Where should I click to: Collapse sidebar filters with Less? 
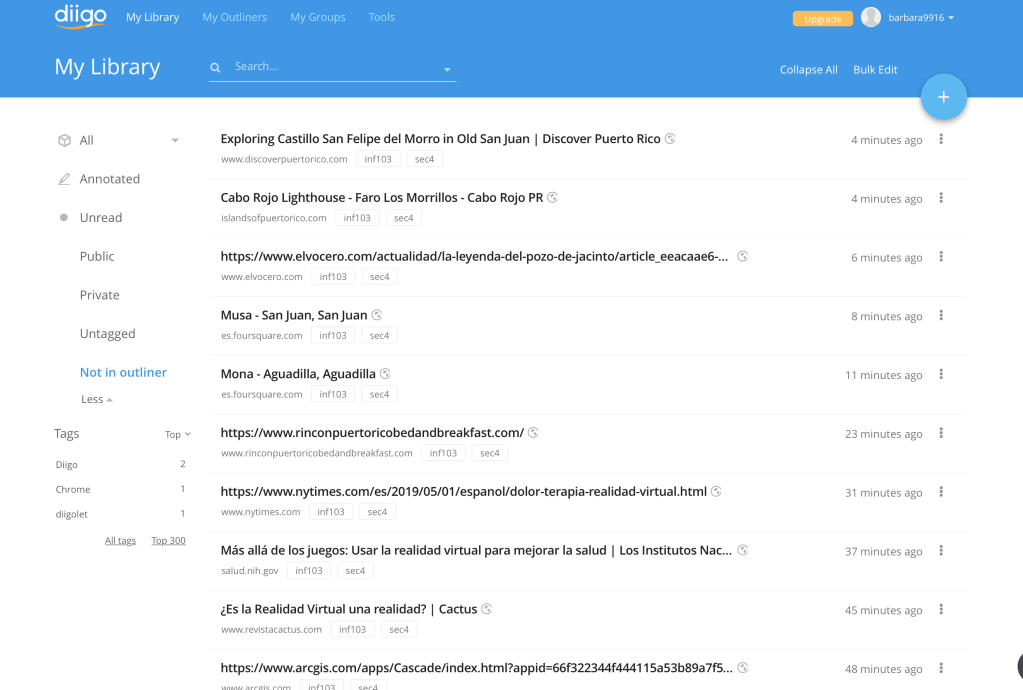pyautogui.click(x=96, y=399)
